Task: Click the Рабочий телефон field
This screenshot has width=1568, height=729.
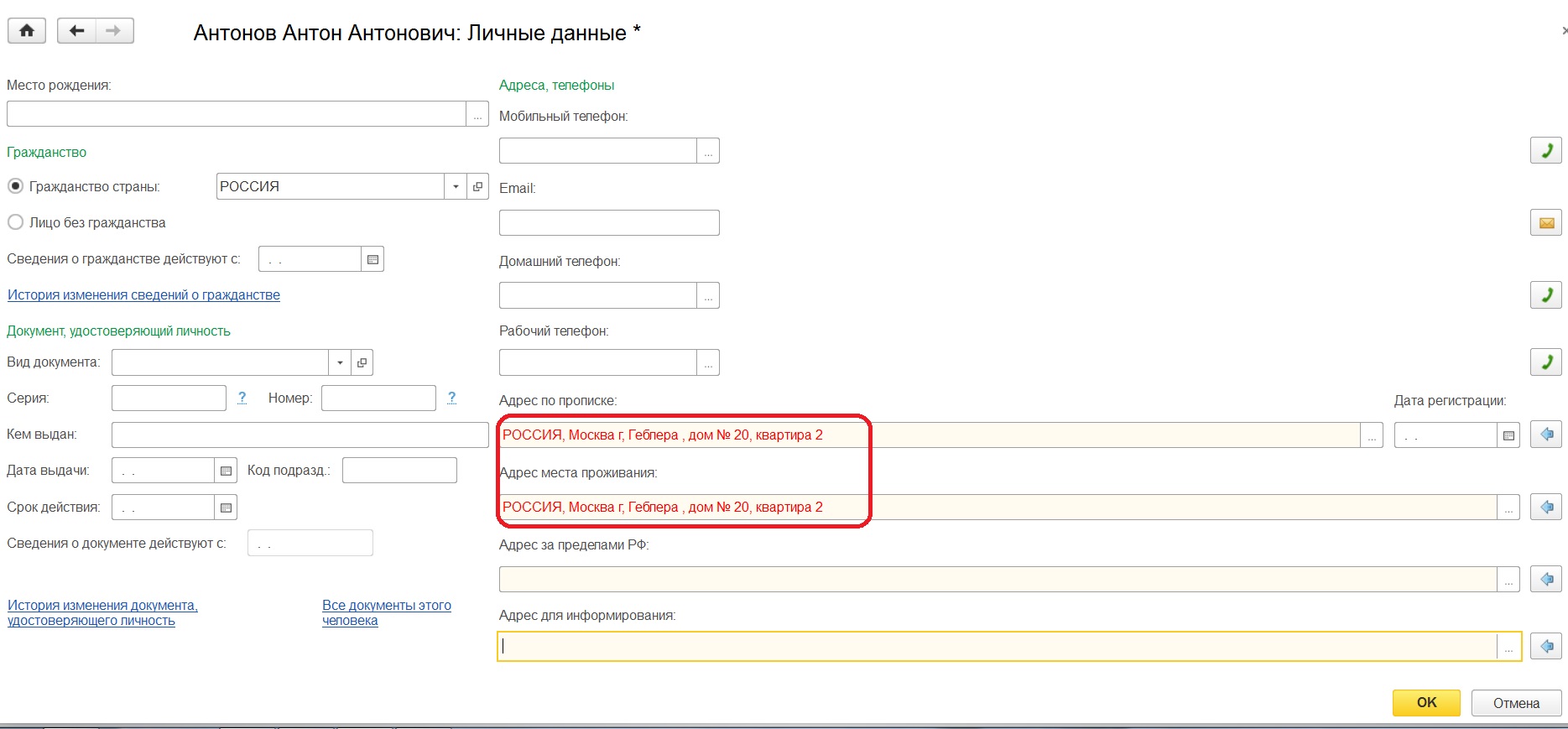Action: click(x=598, y=362)
